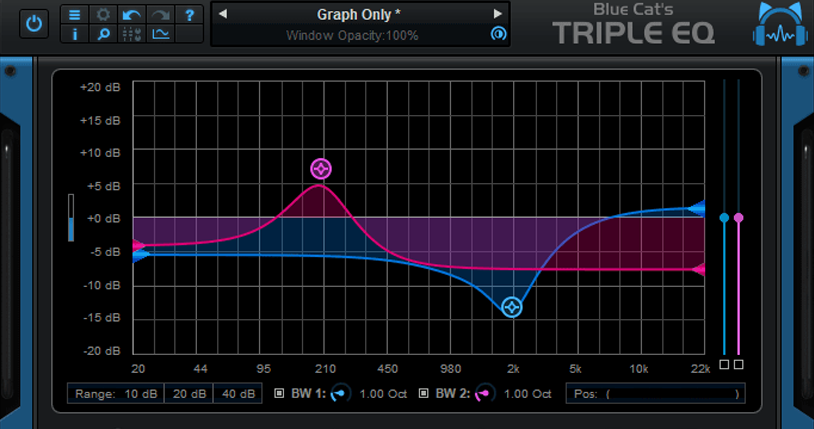814x429 pixels.
Task: Click the magnifier zoom icon
Action: pos(103,34)
